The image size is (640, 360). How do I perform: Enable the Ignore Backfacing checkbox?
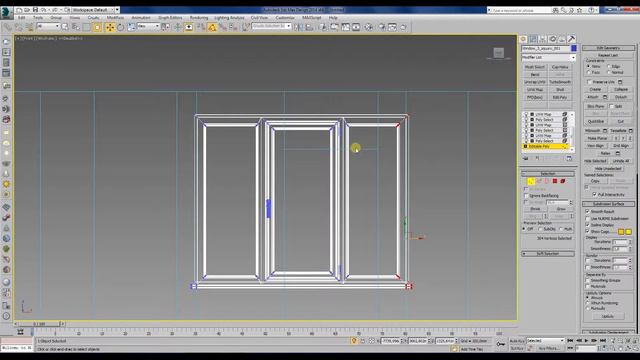[526, 196]
